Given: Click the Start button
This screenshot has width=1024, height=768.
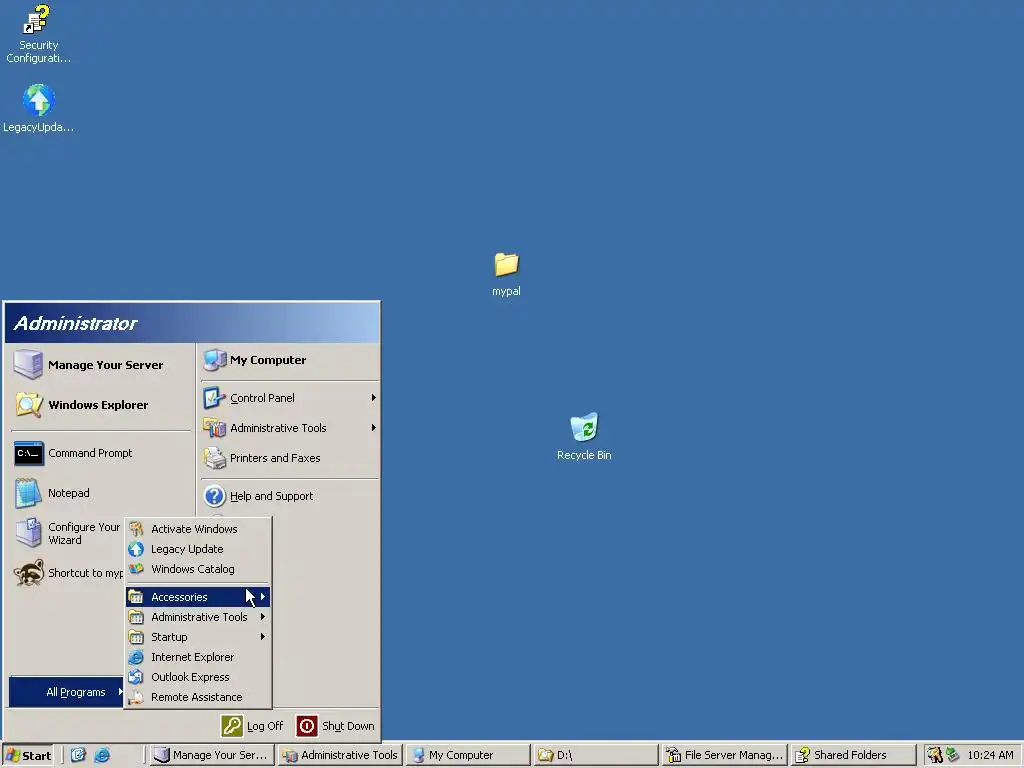Looking at the screenshot, I should pyautogui.click(x=28, y=755).
